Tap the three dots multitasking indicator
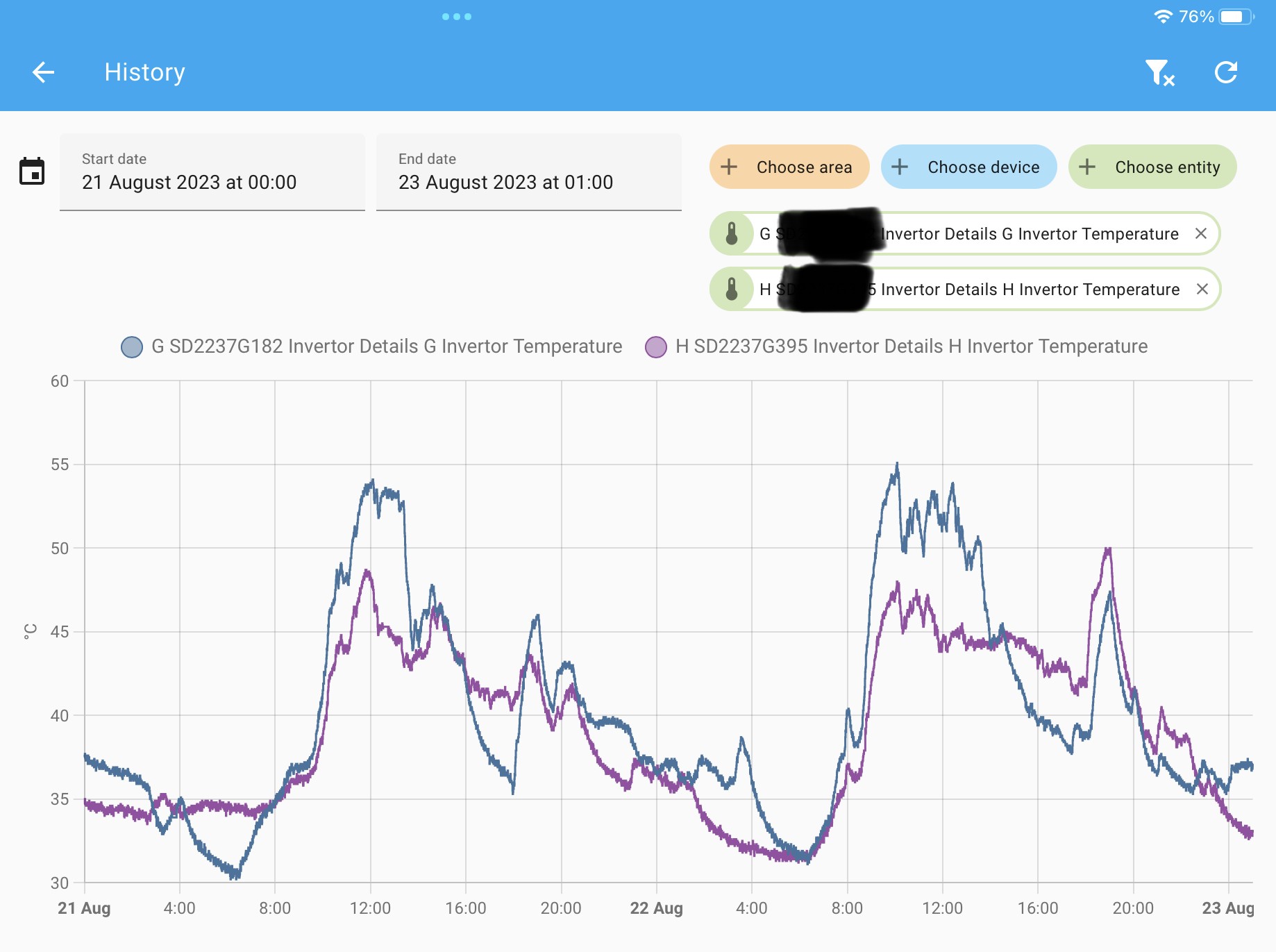This screenshot has height=952, width=1276. tap(457, 17)
